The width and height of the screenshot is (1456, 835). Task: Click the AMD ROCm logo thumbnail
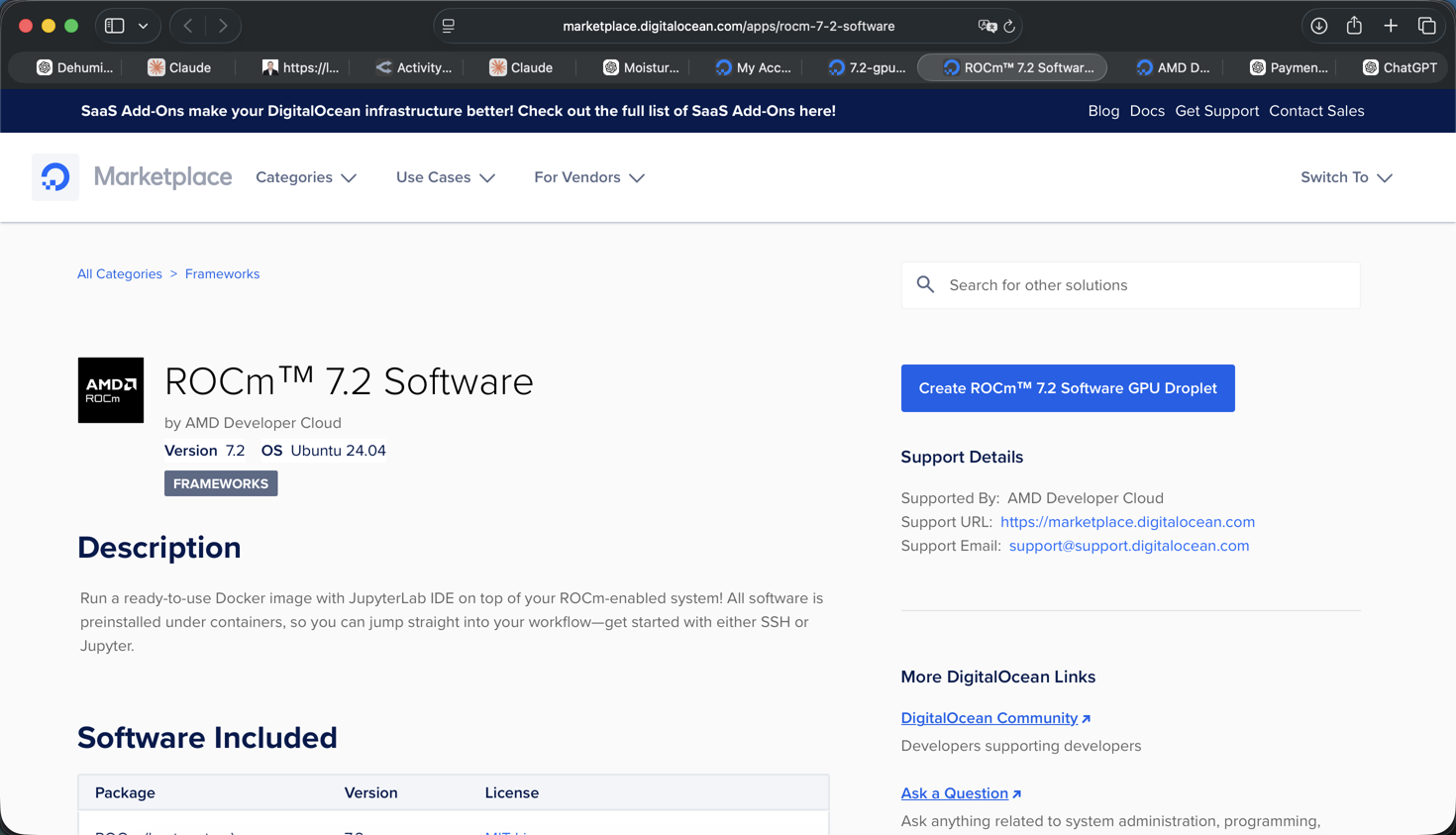click(x=111, y=390)
